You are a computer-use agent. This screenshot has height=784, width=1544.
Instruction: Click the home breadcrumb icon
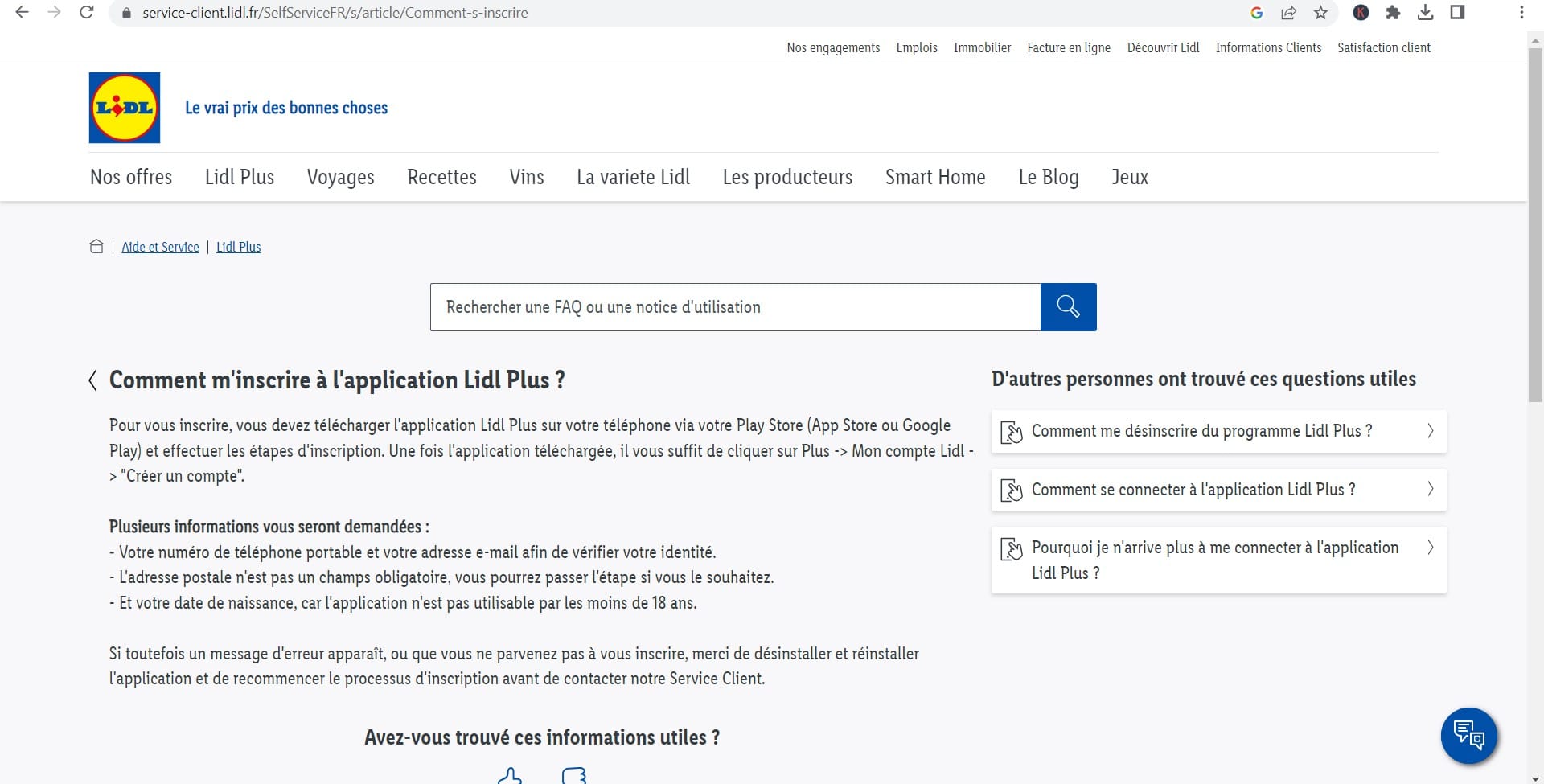point(96,247)
